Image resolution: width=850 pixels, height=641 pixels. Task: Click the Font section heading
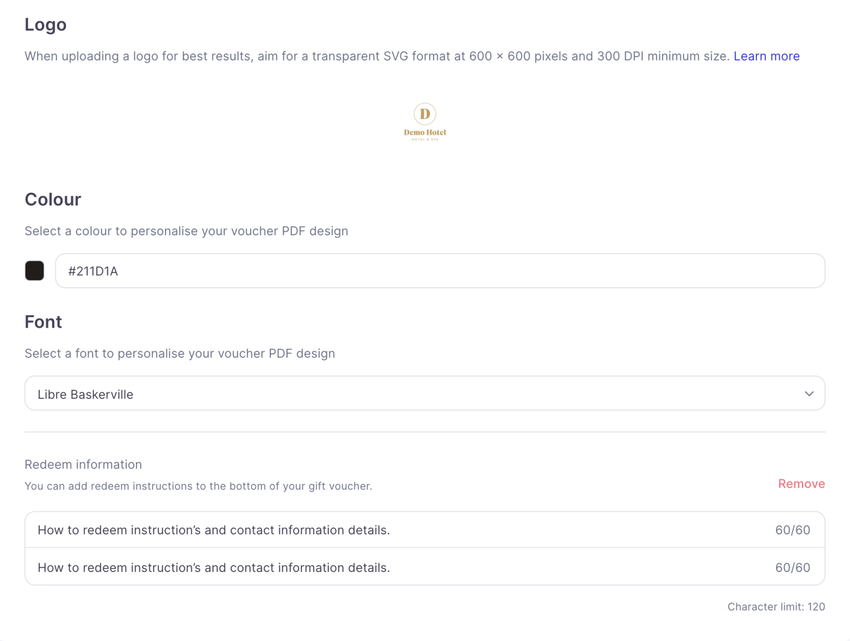(x=43, y=322)
